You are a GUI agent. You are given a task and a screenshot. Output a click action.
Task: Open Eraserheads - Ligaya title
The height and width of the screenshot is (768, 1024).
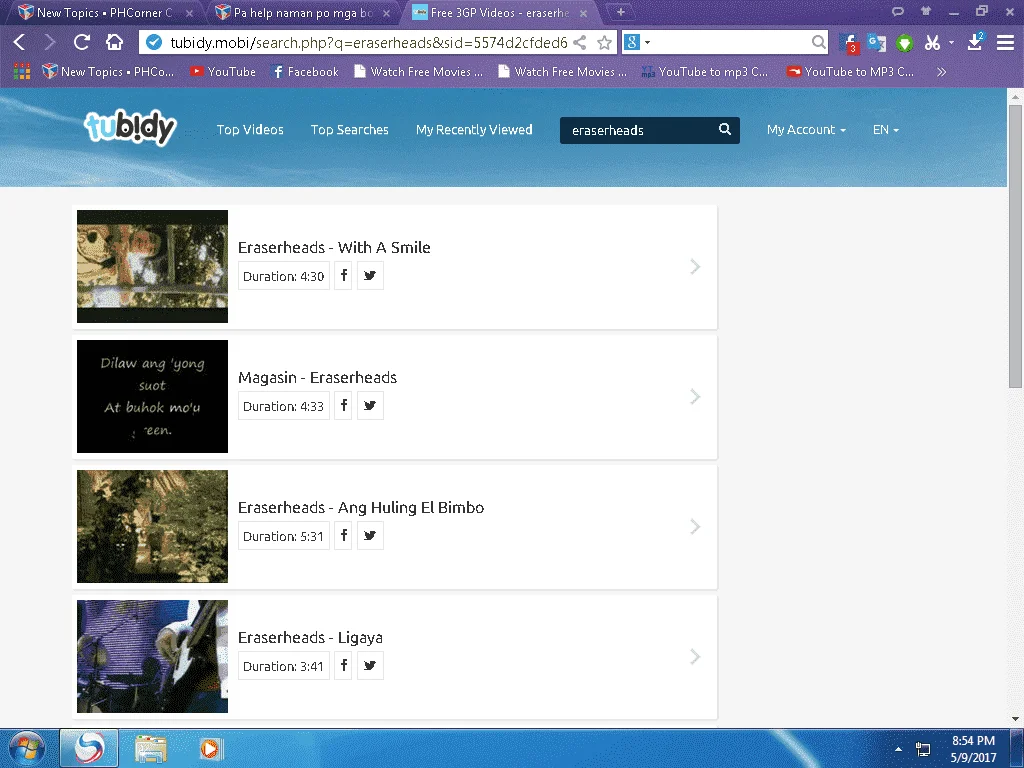310,637
